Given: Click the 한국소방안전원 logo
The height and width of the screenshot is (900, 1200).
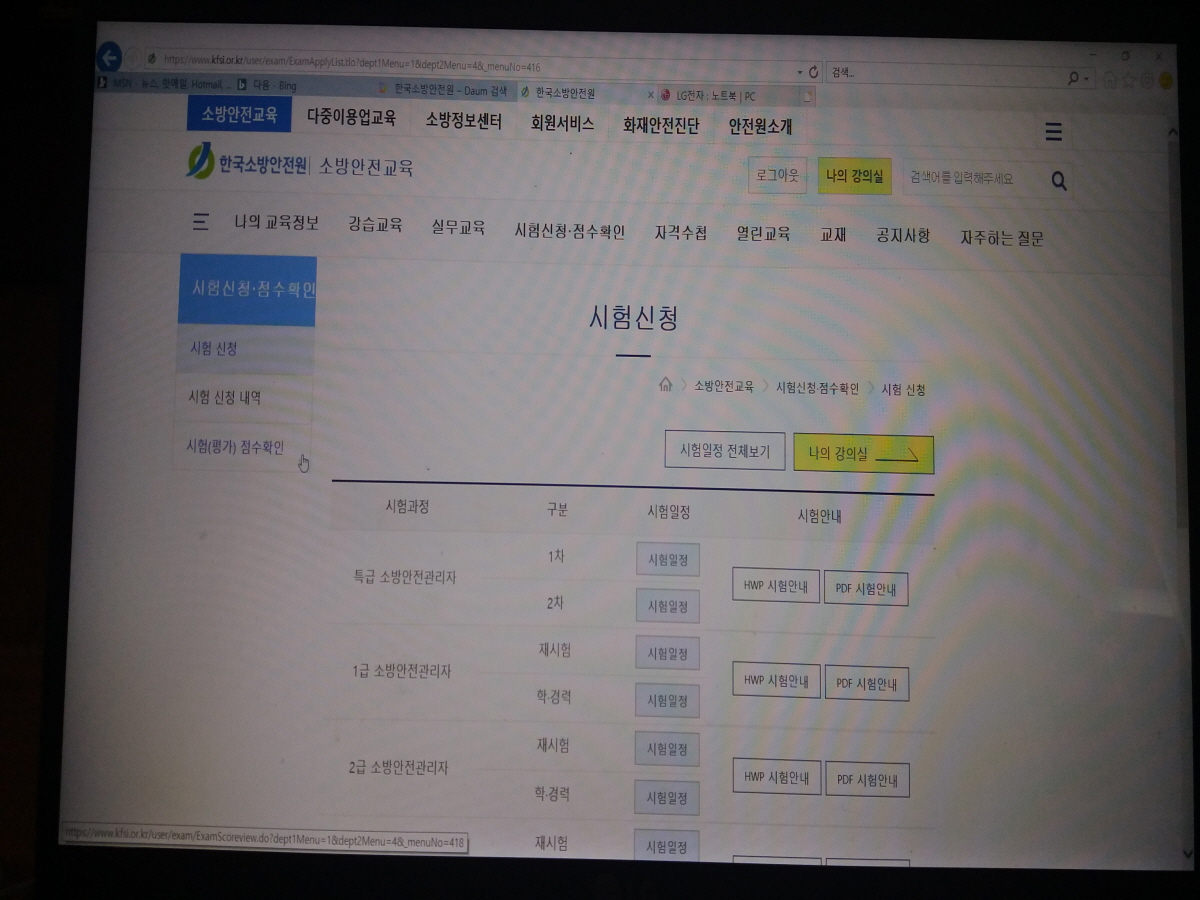Looking at the screenshot, I should point(247,162).
